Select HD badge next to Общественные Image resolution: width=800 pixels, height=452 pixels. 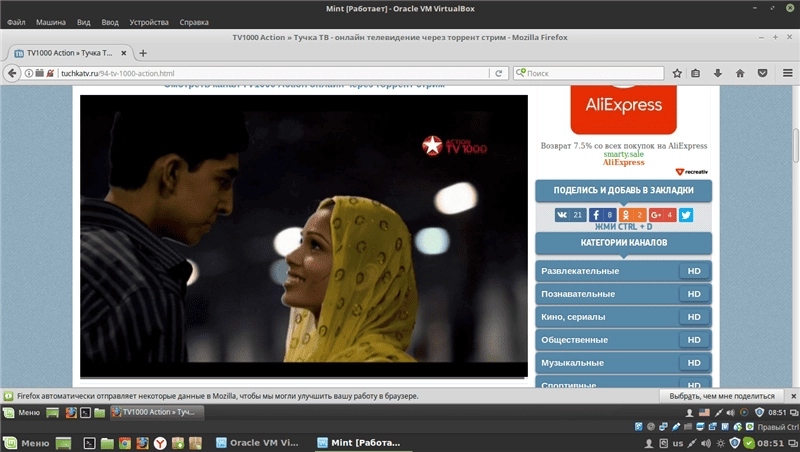pyautogui.click(x=694, y=340)
